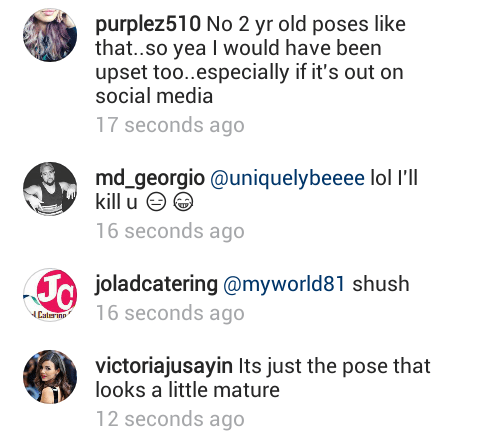Click '16 seconds ago' under joladcatering's comment
This screenshot has width=478, height=431.
click(170, 313)
